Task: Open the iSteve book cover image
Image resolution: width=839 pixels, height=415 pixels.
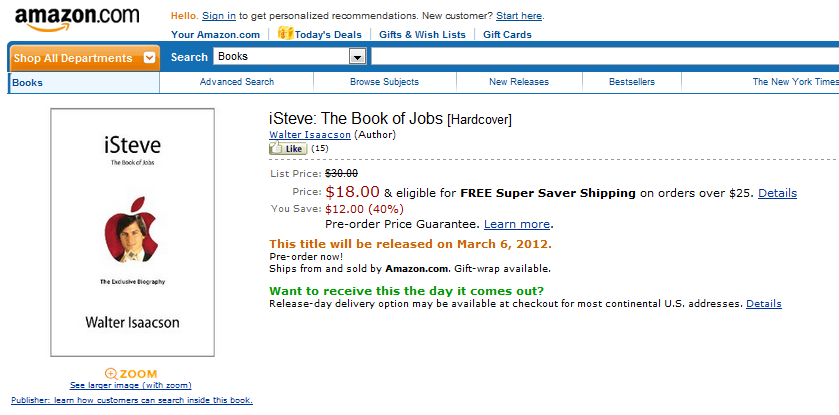Action: 133,232
